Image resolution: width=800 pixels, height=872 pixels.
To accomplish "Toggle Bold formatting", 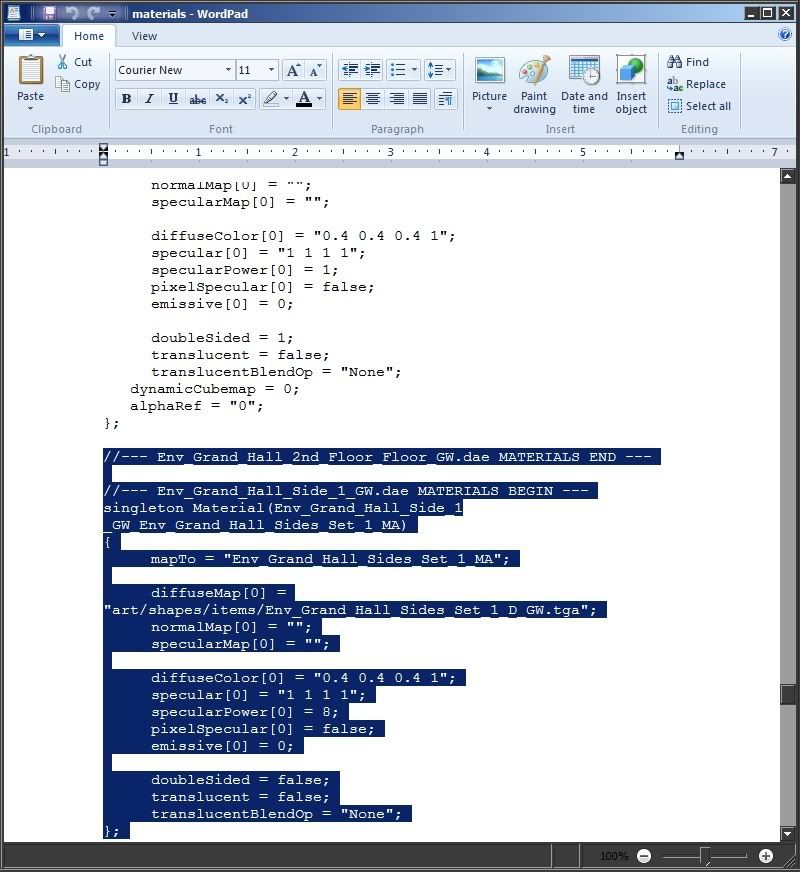I will click(126, 98).
